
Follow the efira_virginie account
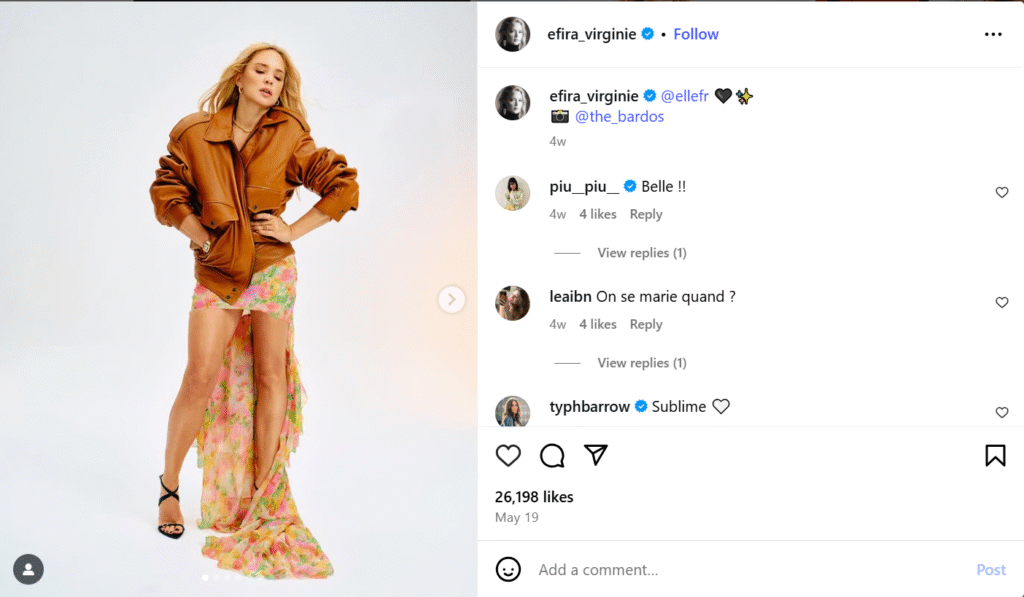click(695, 33)
